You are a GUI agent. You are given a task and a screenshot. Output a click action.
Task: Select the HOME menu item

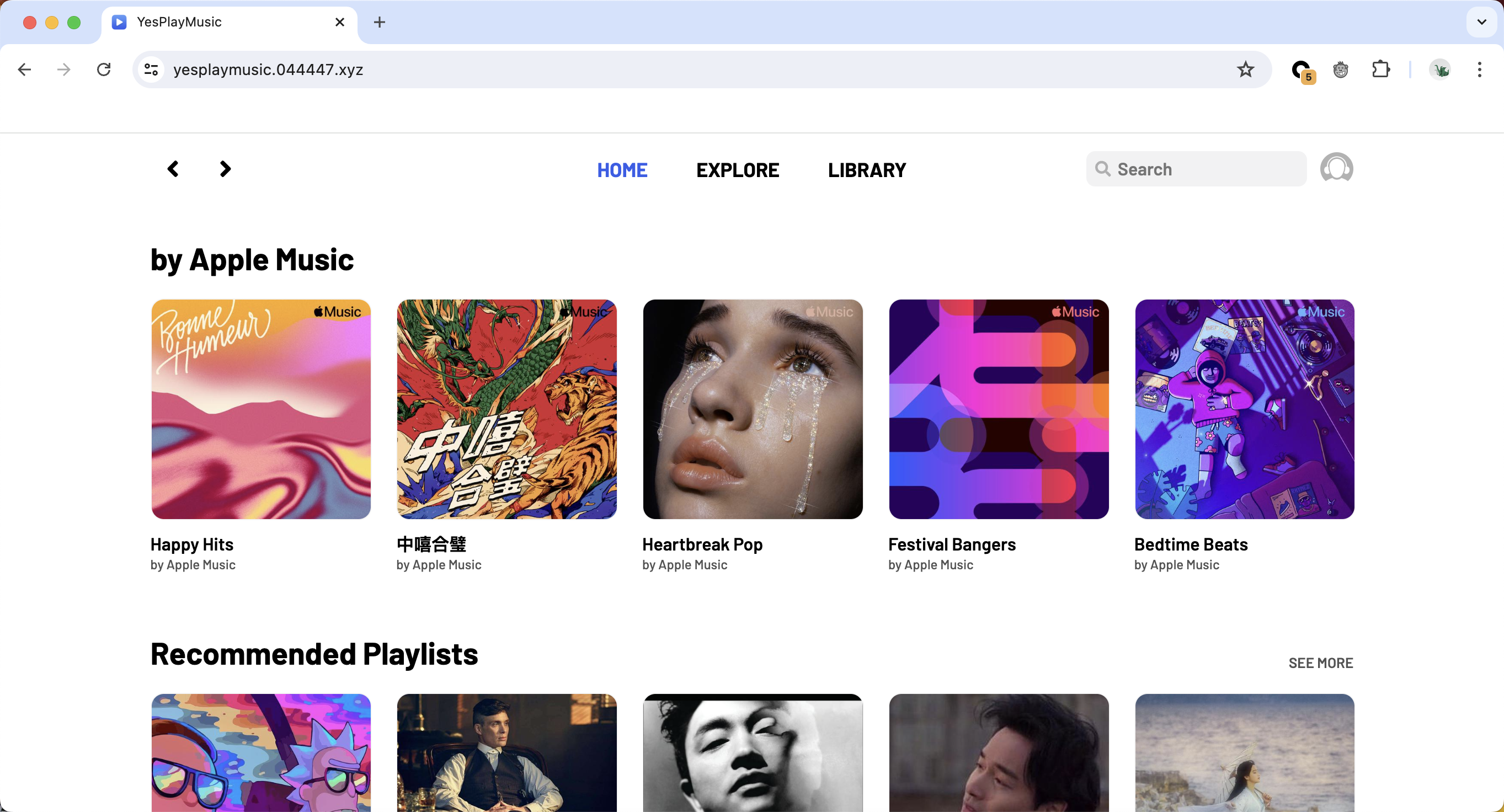(622, 170)
